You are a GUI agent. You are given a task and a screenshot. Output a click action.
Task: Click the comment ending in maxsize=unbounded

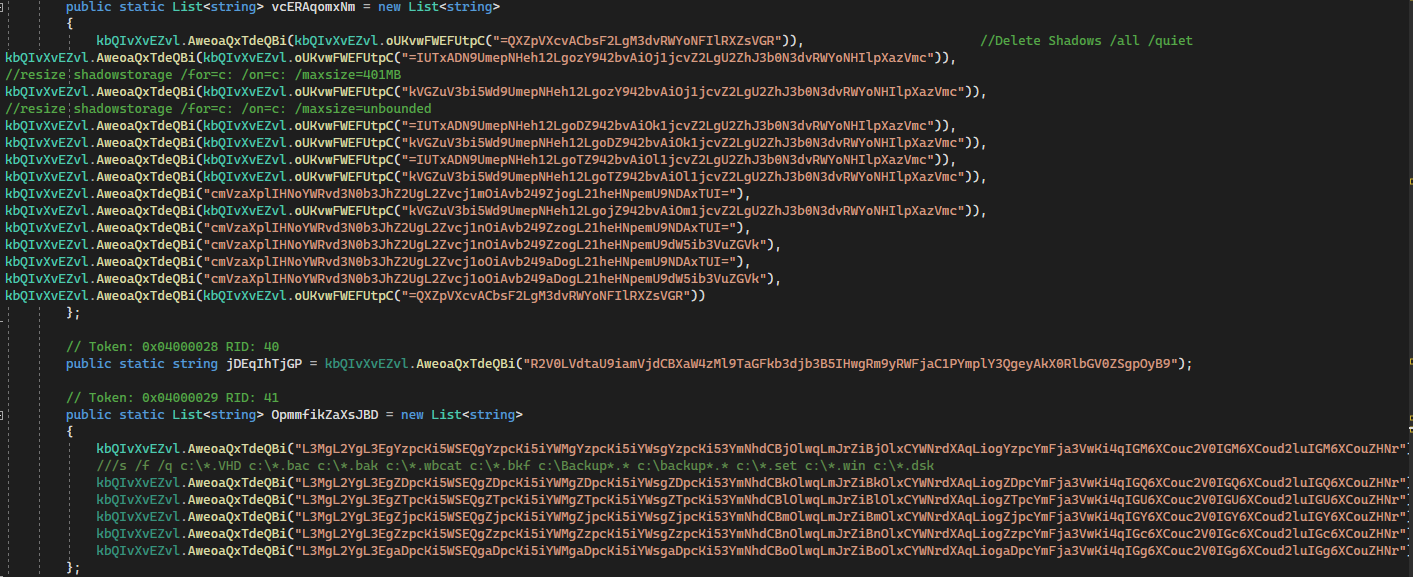click(x=218, y=109)
